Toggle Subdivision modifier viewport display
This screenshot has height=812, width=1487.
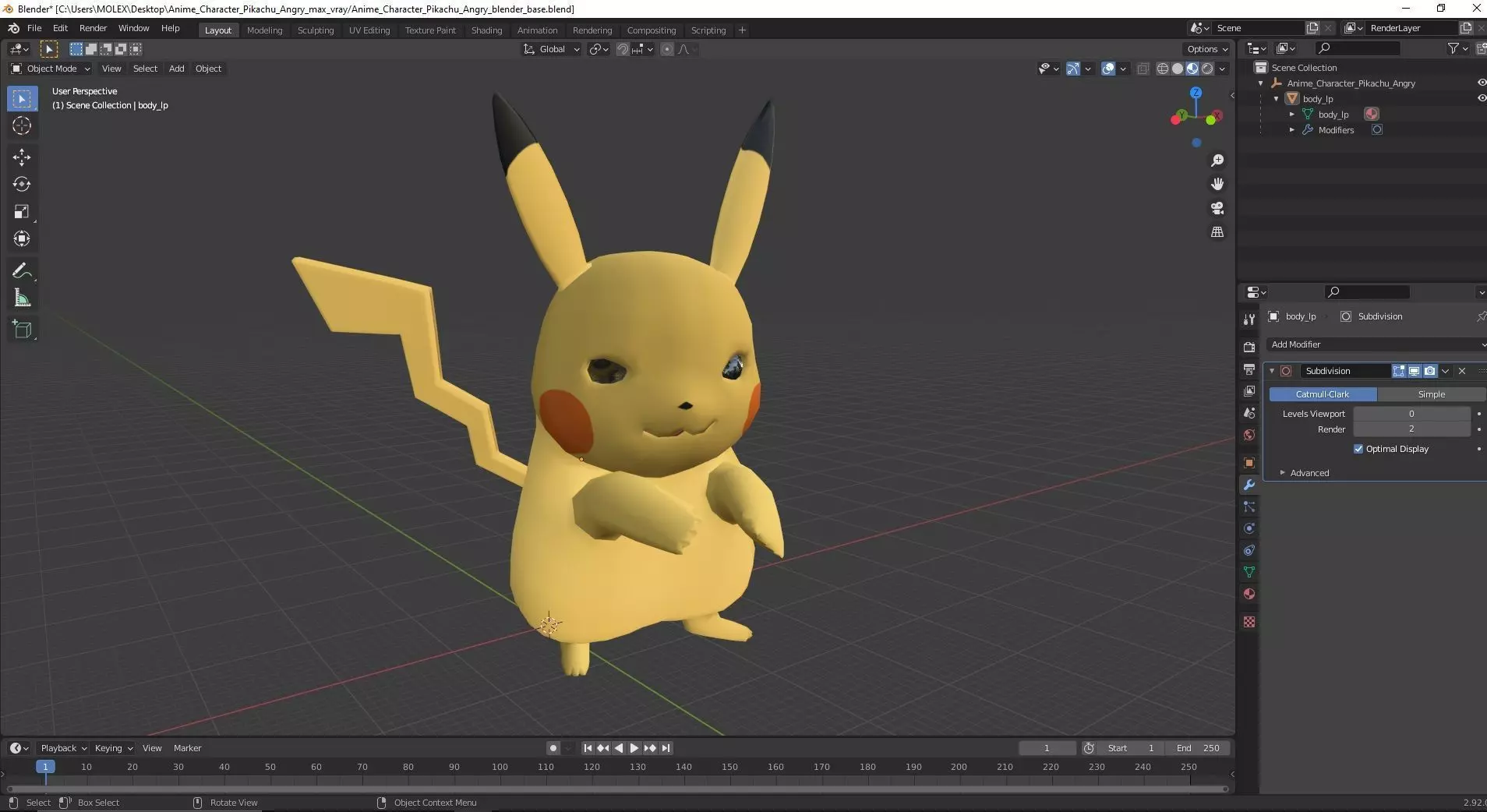[1414, 371]
